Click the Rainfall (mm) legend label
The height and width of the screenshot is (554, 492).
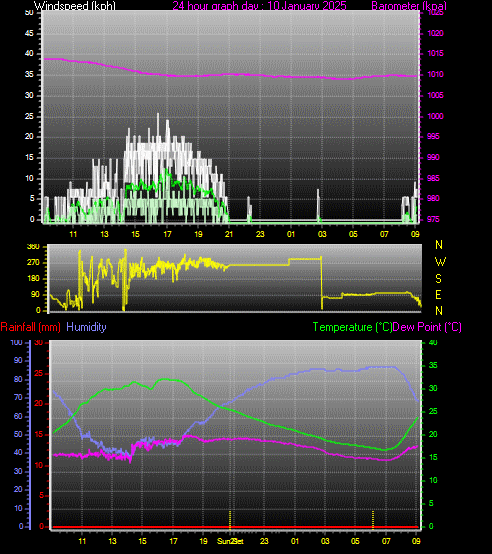(30, 327)
